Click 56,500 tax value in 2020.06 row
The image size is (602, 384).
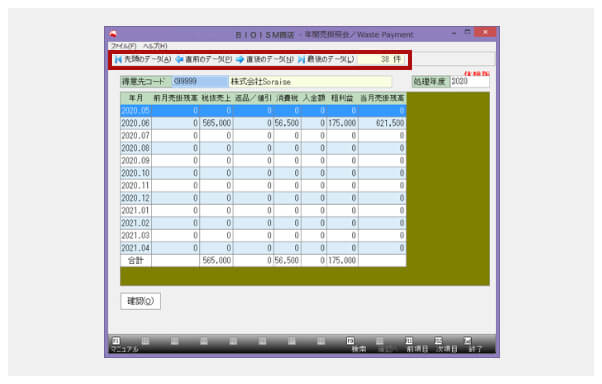coord(287,123)
